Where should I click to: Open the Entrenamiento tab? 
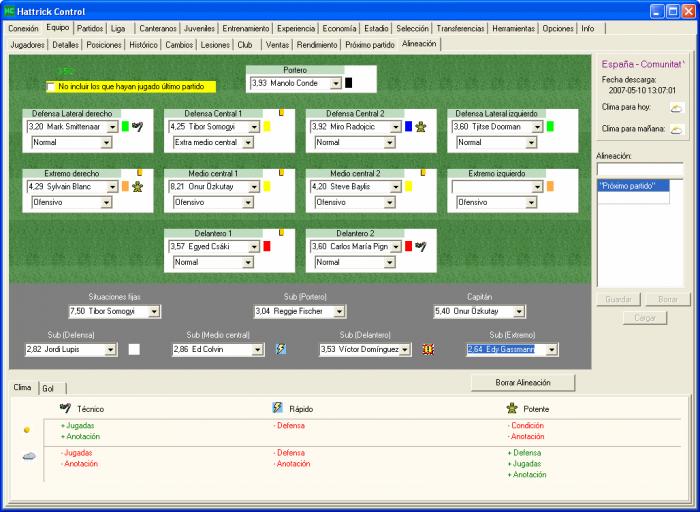[x=246, y=29]
